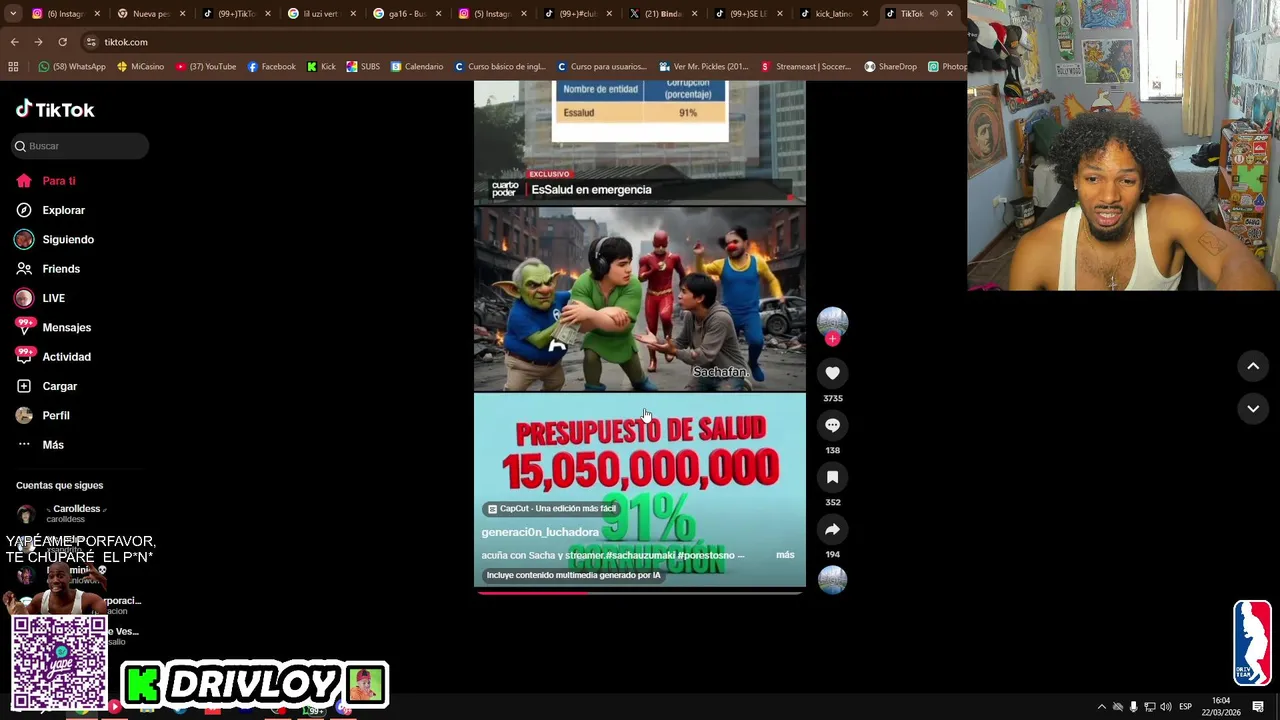Open Ver Mr. Pickles bookmark

tap(703, 67)
